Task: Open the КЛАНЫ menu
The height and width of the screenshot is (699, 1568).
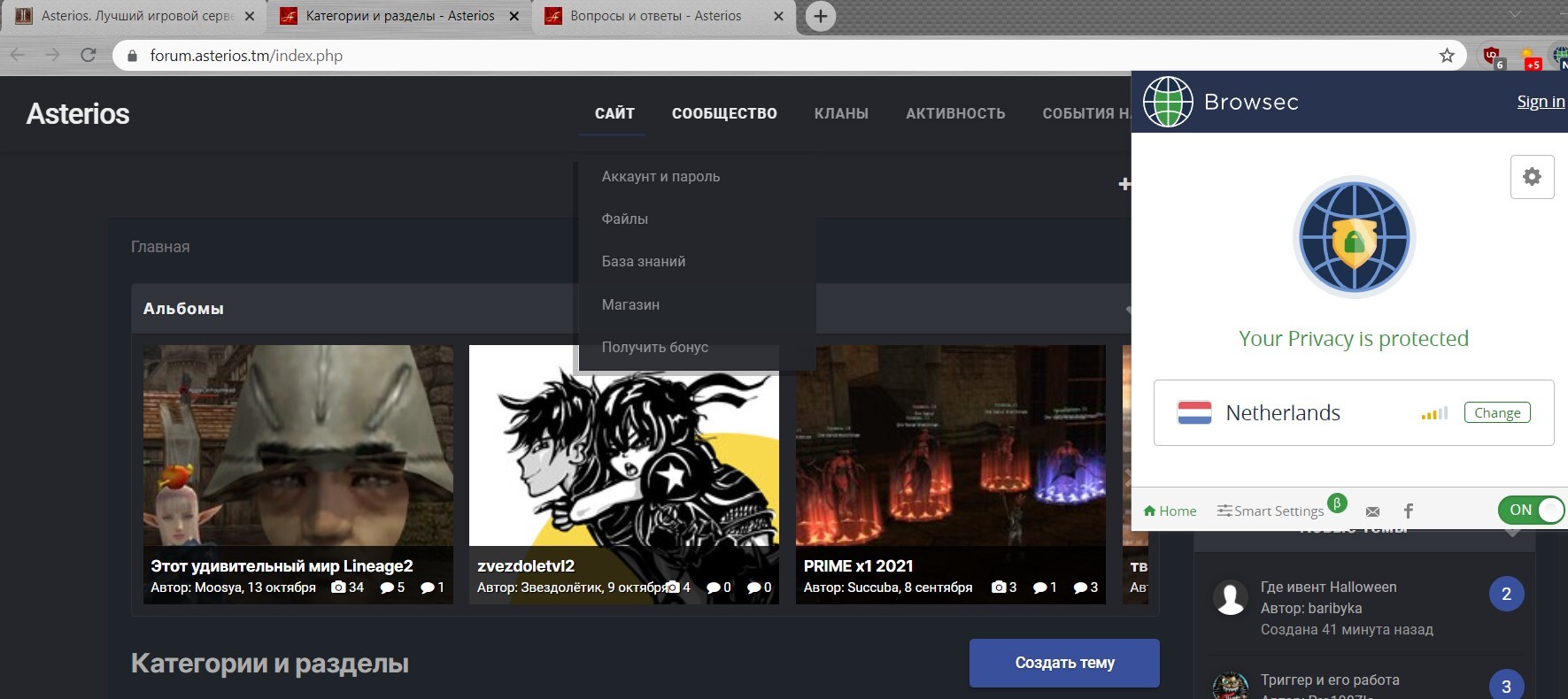Action: click(x=841, y=113)
